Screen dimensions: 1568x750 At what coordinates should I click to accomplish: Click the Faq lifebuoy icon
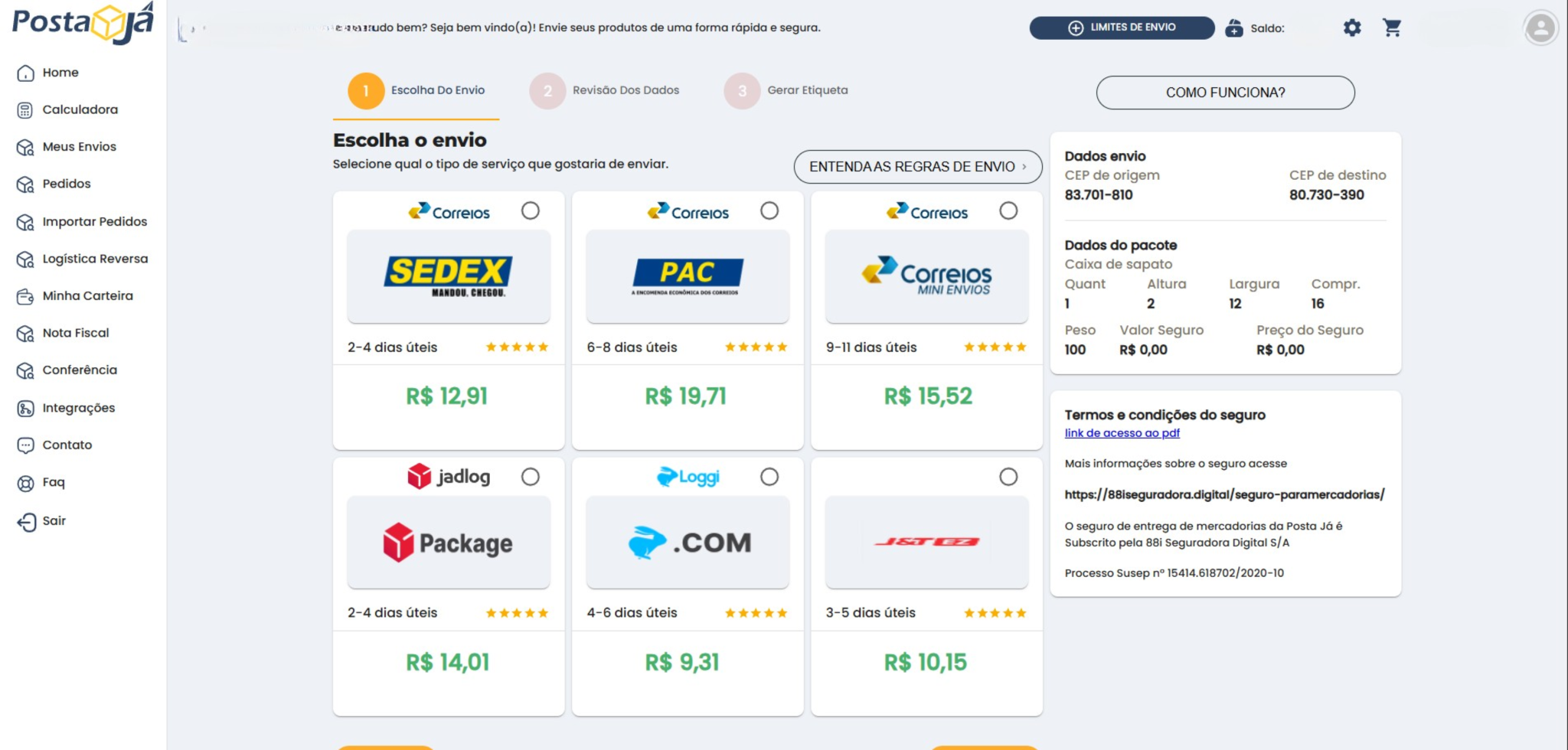(x=25, y=483)
